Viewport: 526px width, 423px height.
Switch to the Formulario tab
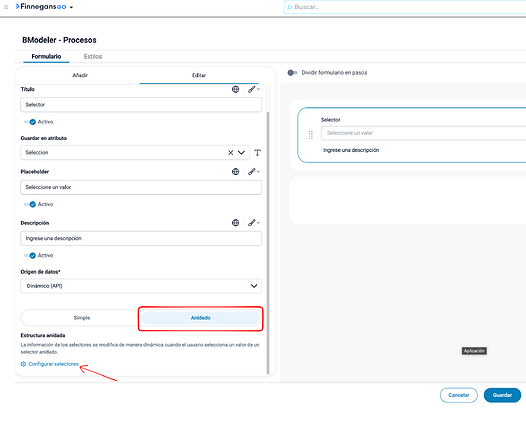point(46,56)
